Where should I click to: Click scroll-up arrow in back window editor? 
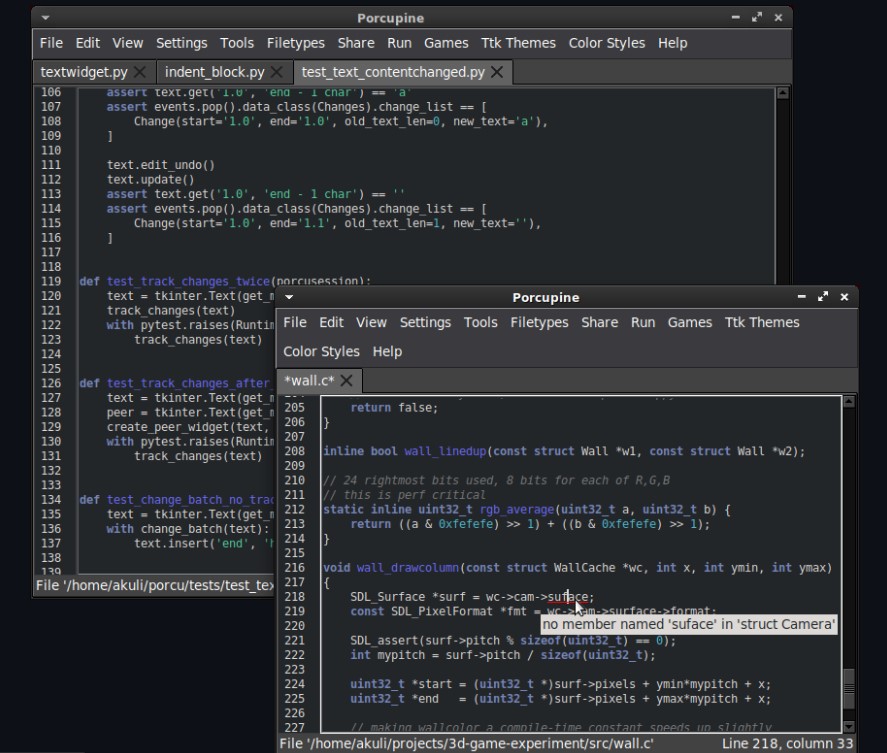pos(783,93)
